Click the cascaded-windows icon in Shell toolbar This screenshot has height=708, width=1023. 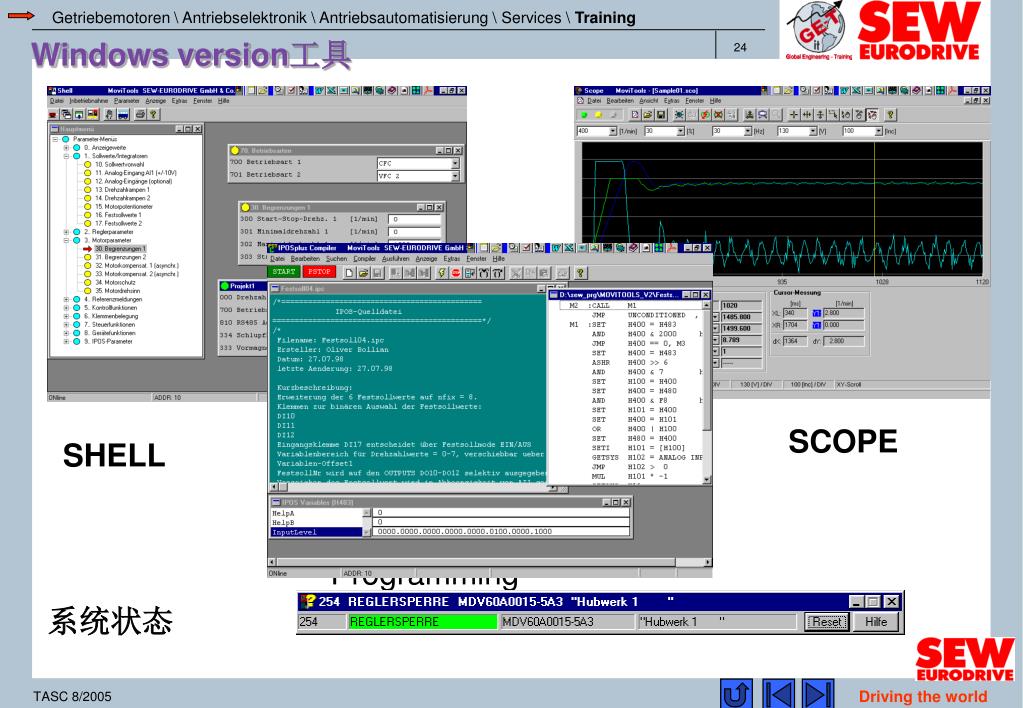pos(66,114)
